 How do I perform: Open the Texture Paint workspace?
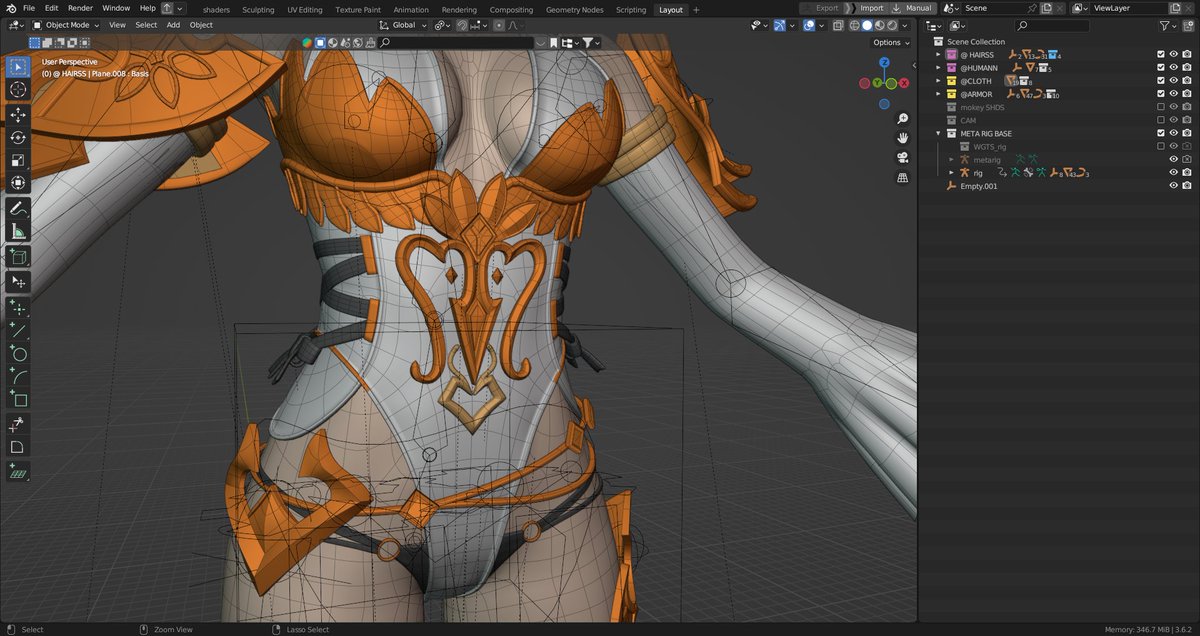click(358, 9)
